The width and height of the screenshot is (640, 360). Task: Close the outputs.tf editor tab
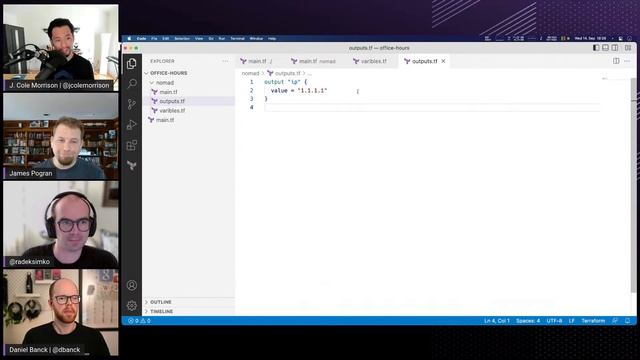point(443,61)
